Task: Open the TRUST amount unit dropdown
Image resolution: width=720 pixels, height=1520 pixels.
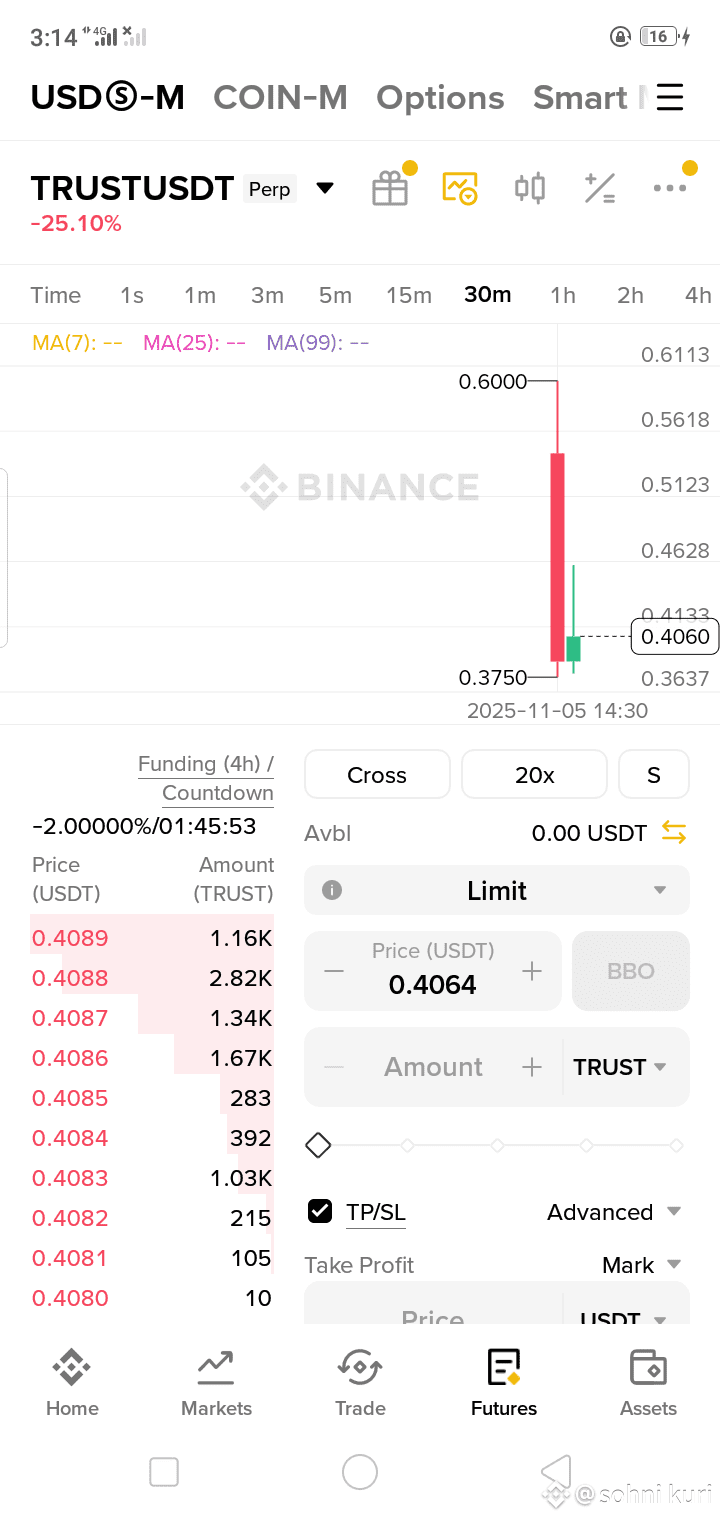Action: [620, 1067]
